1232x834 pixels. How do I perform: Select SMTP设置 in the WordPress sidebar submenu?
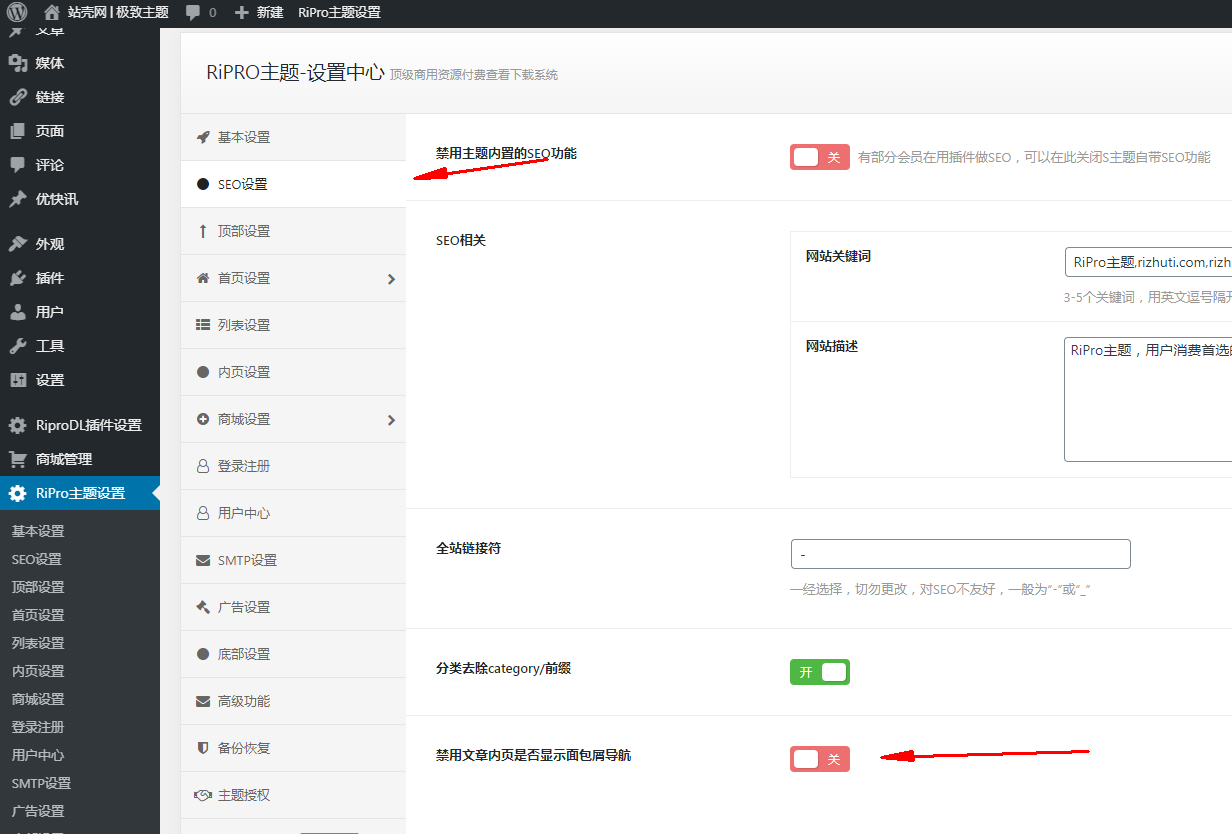[x=41, y=783]
